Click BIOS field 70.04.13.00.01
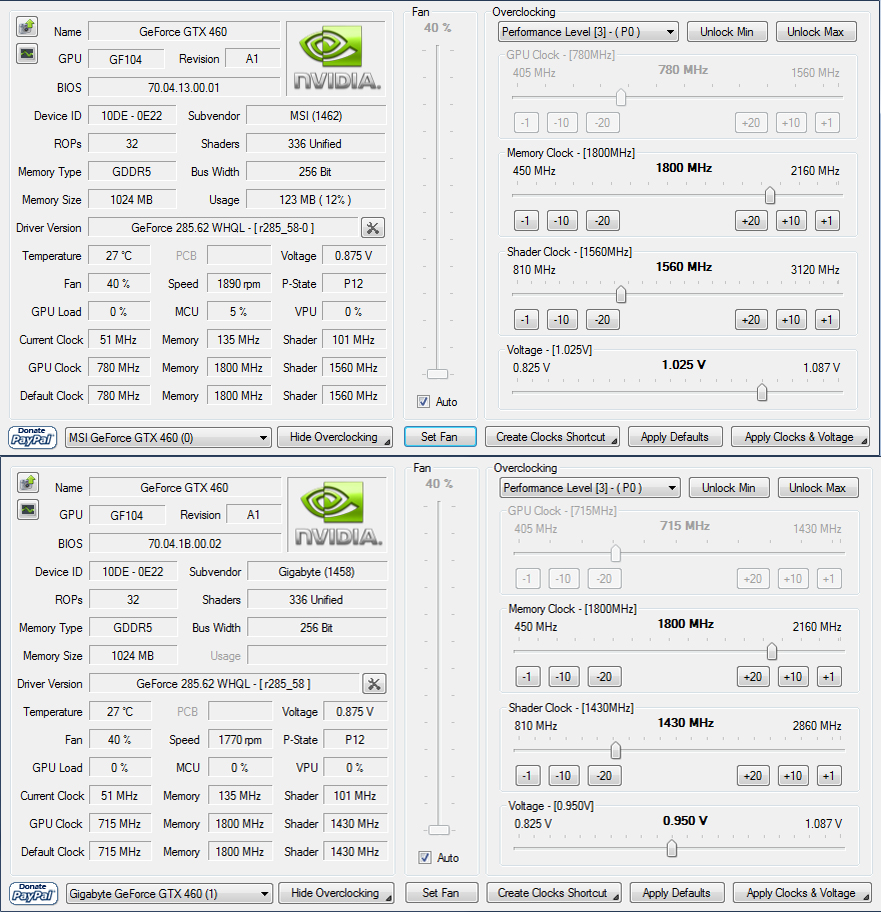The width and height of the screenshot is (881, 912). 184,88
